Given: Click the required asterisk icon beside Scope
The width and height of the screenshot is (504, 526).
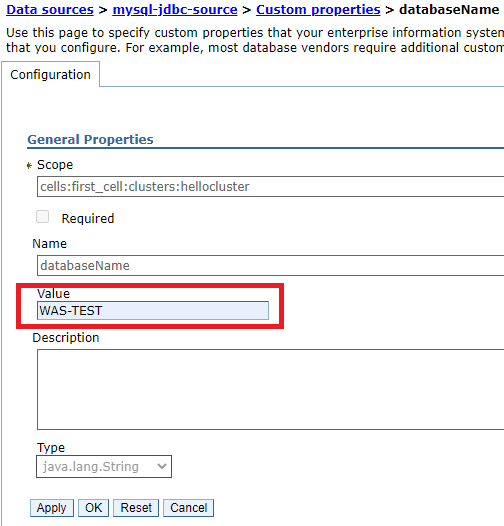Looking at the screenshot, I should tap(29, 165).
